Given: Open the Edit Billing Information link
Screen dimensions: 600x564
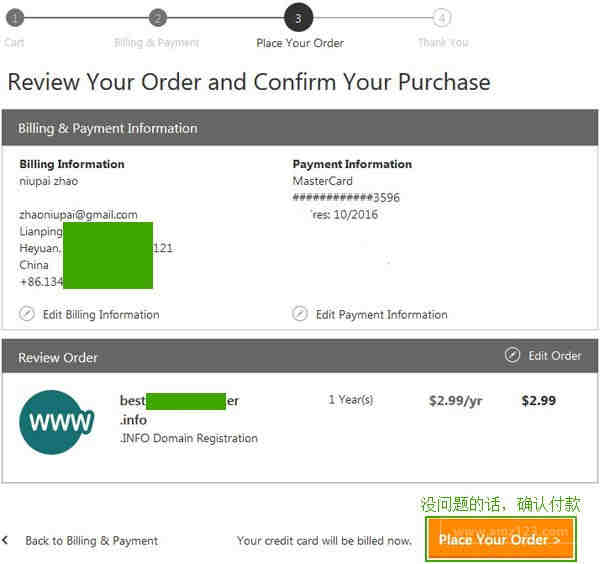Looking at the screenshot, I should [101, 315].
